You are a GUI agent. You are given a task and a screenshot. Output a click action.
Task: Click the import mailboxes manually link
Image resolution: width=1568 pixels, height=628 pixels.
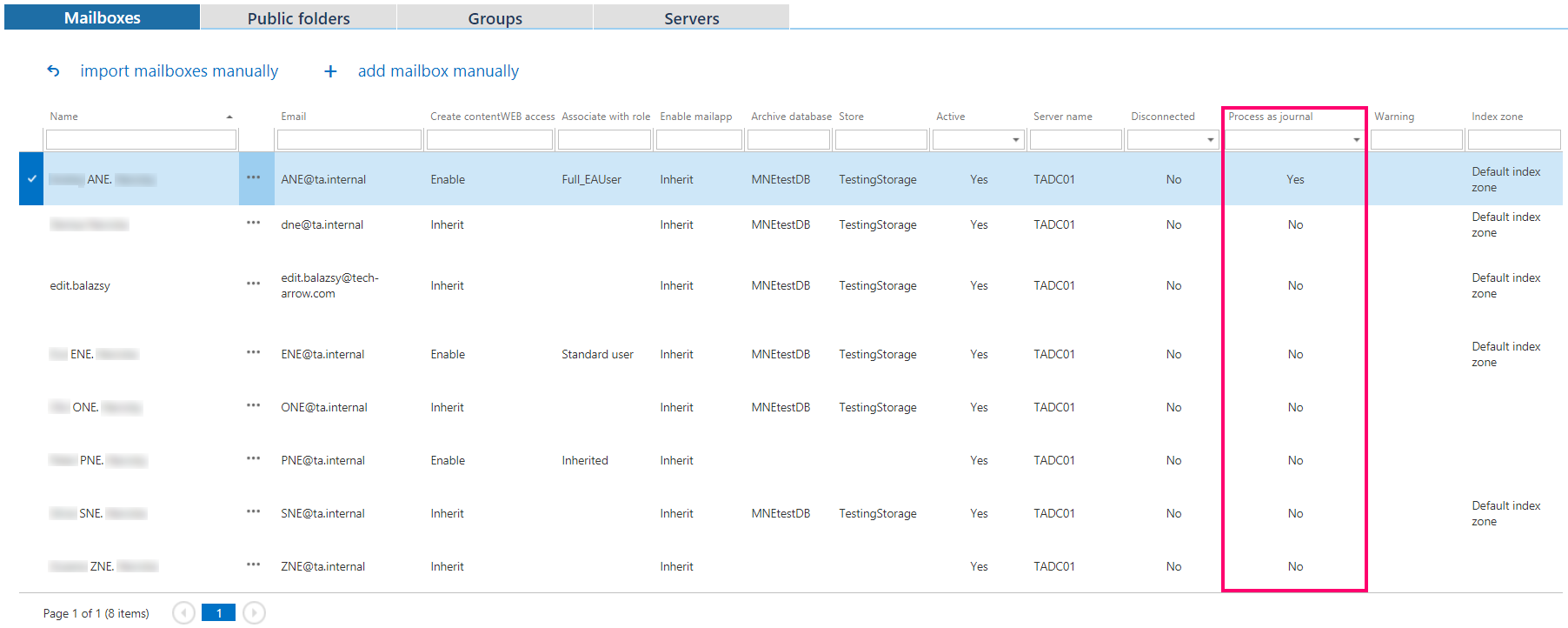[179, 71]
